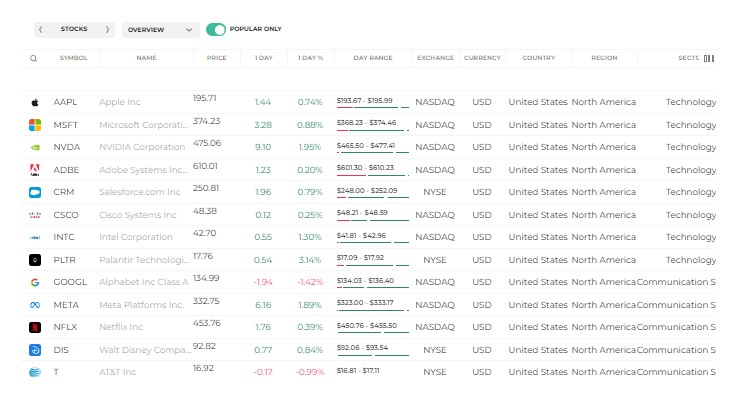
Task: Open the NVDA symbol link
Action: coord(67,147)
